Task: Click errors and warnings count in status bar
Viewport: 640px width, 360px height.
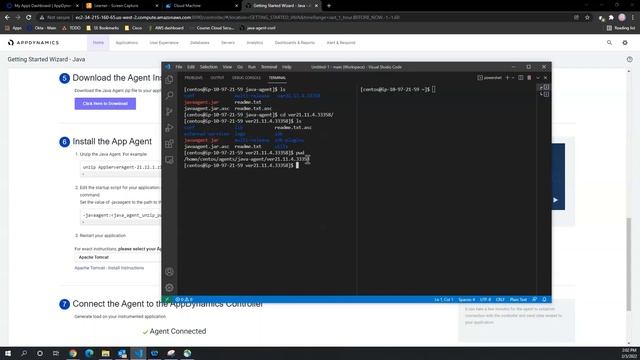Action: tap(184, 300)
